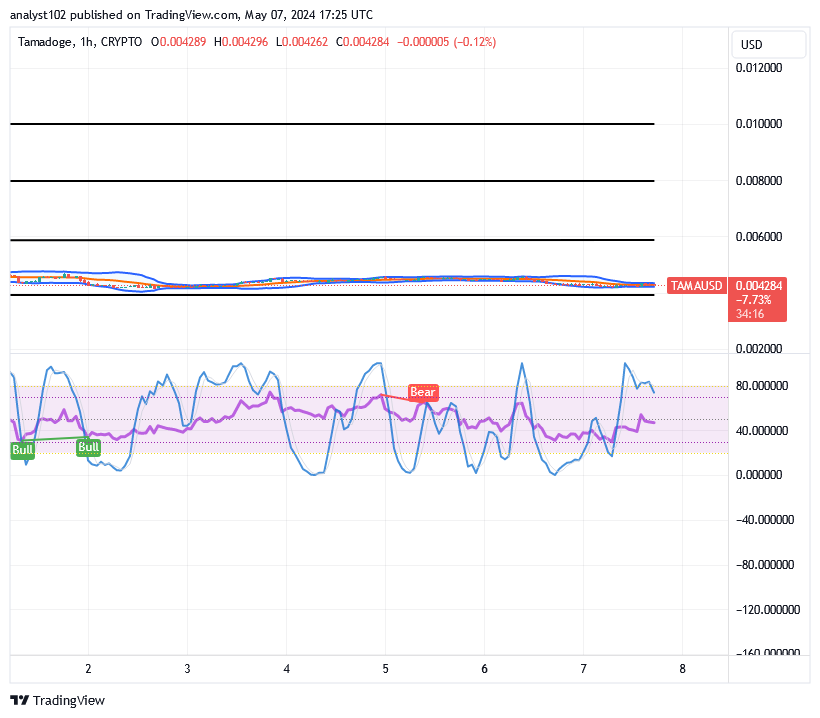Screen dimensions: 820x718
Task: Click the 0.008000 price axis label
Action: tap(759, 181)
